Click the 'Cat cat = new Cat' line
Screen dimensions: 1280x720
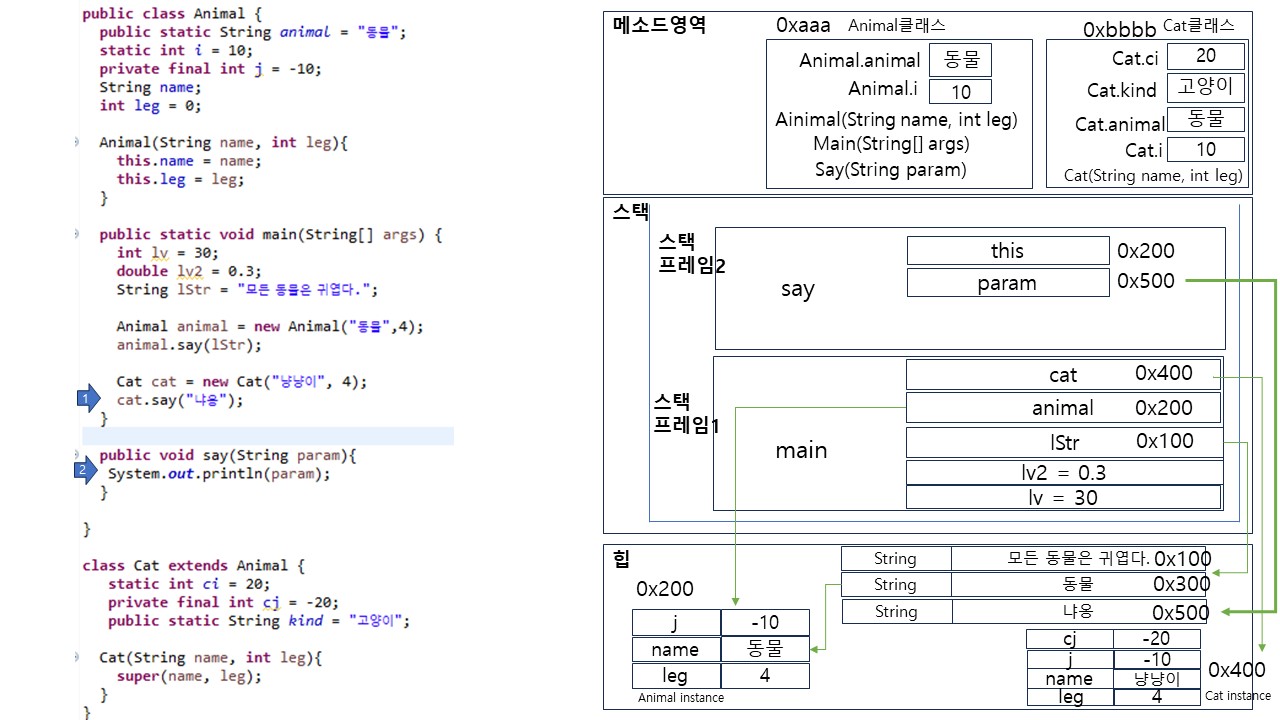tap(241, 382)
